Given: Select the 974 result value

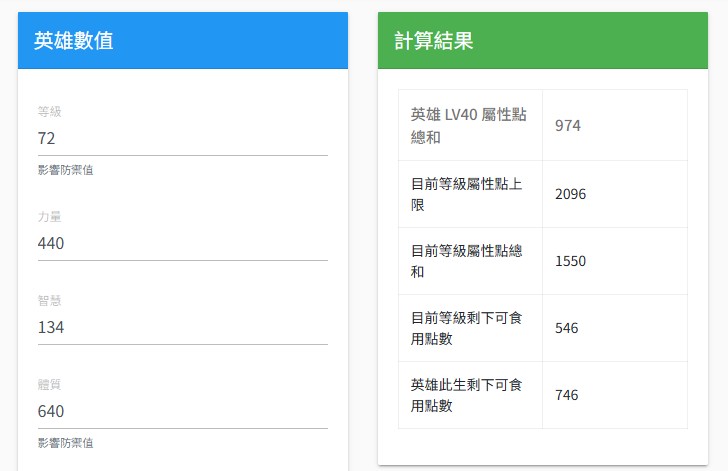Looking at the screenshot, I should (x=568, y=126).
